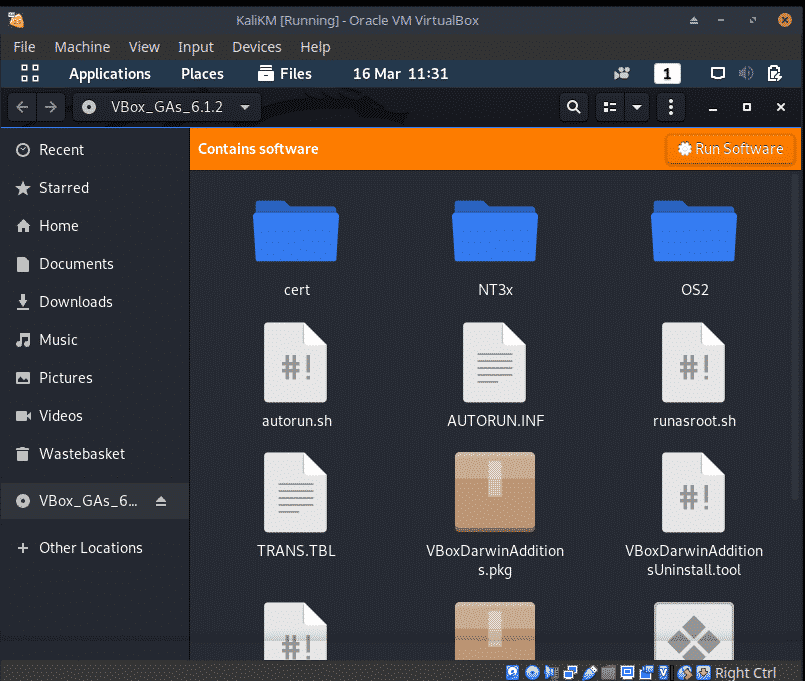
Task: Click the search magnifier icon in the toolbar
Action: [x=573, y=107]
